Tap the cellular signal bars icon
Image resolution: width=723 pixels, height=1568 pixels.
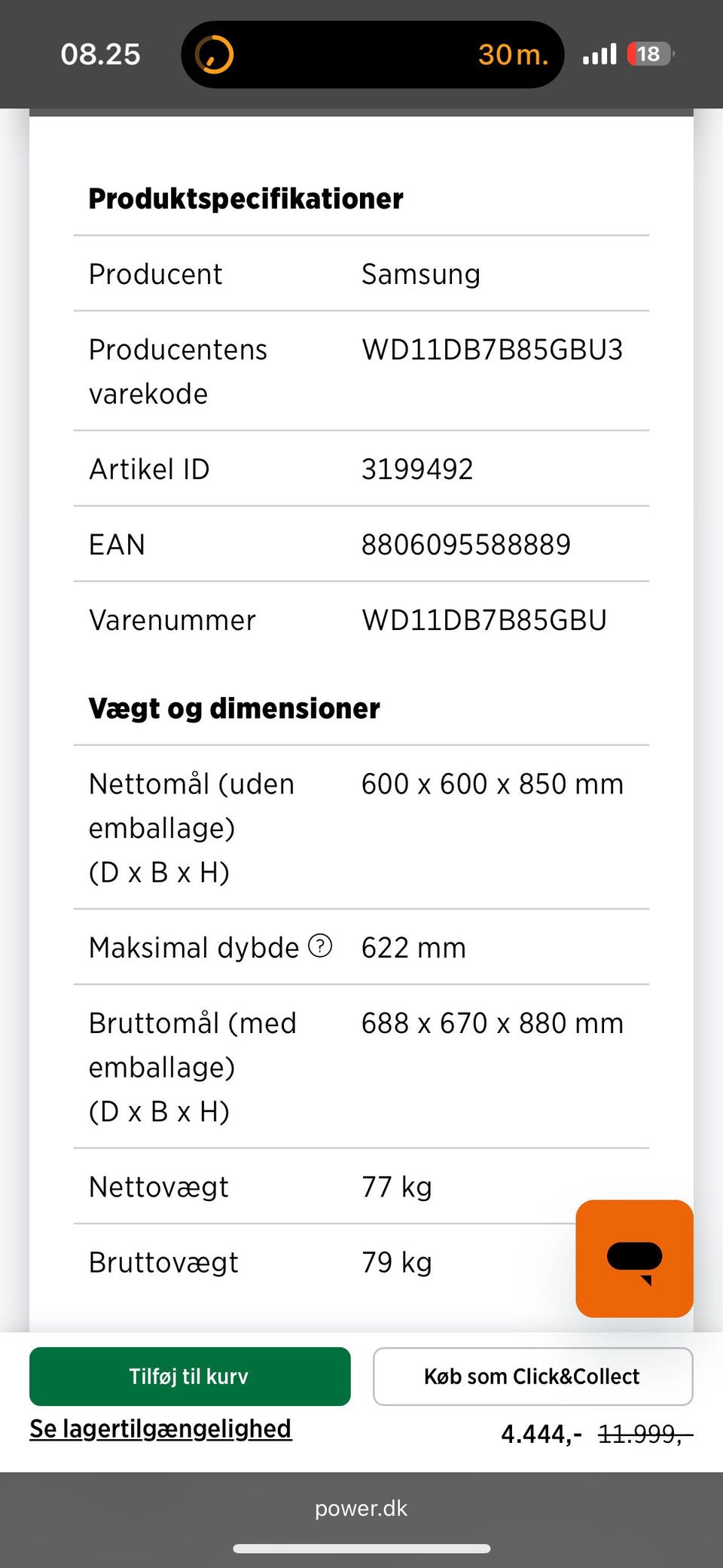click(x=599, y=54)
